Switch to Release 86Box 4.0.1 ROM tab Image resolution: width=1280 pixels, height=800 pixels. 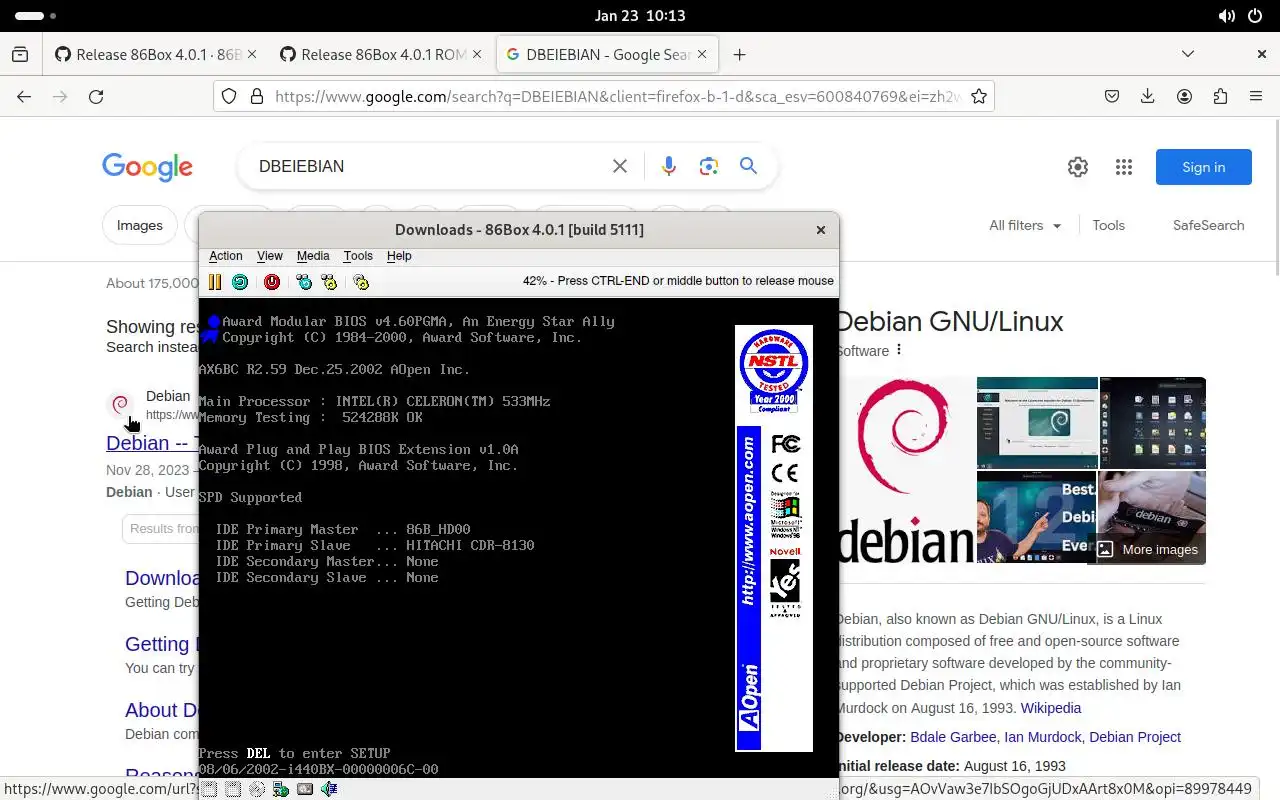coord(380,55)
